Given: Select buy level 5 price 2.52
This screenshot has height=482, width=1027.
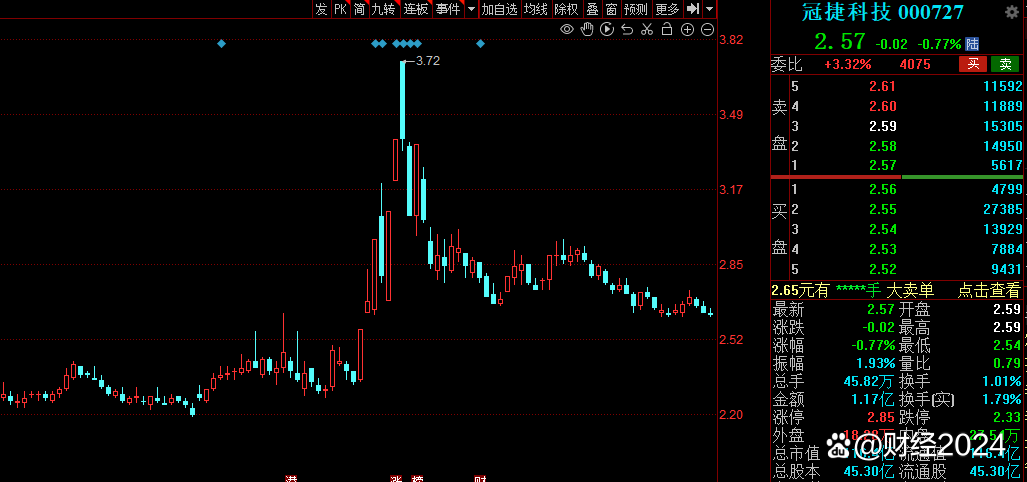Looking at the screenshot, I should (882, 269).
